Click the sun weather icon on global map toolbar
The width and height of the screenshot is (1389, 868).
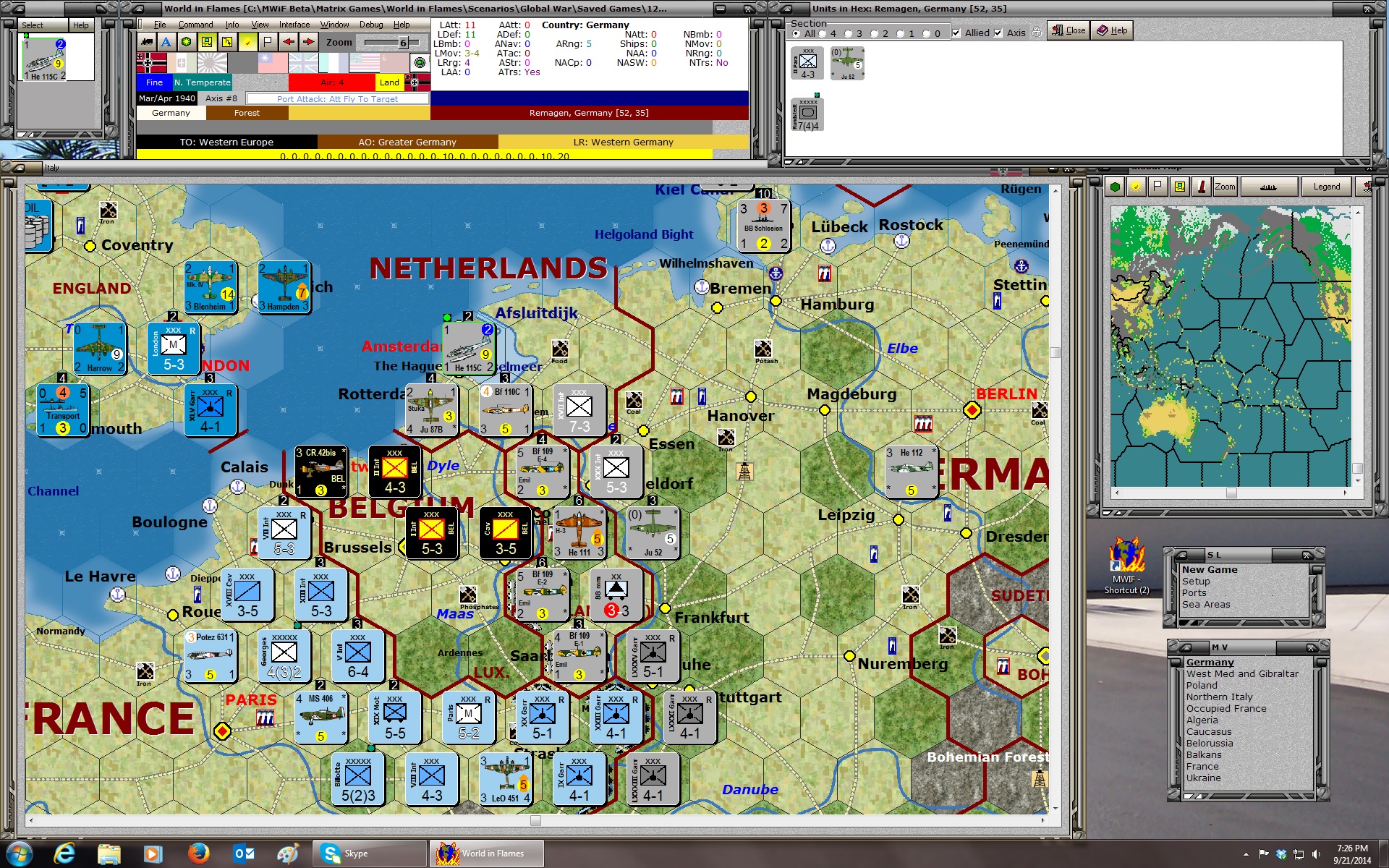(1136, 187)
